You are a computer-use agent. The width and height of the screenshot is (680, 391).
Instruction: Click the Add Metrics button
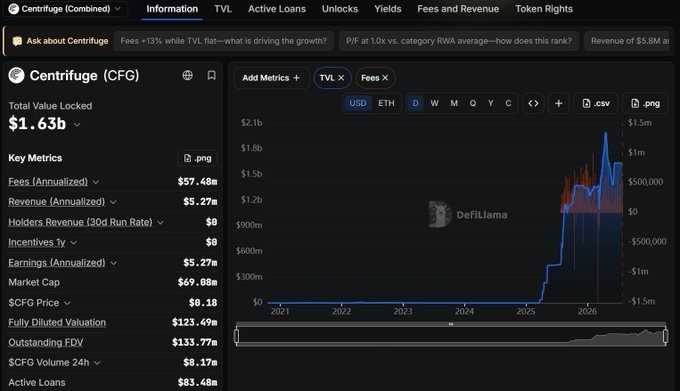point(271,78)
